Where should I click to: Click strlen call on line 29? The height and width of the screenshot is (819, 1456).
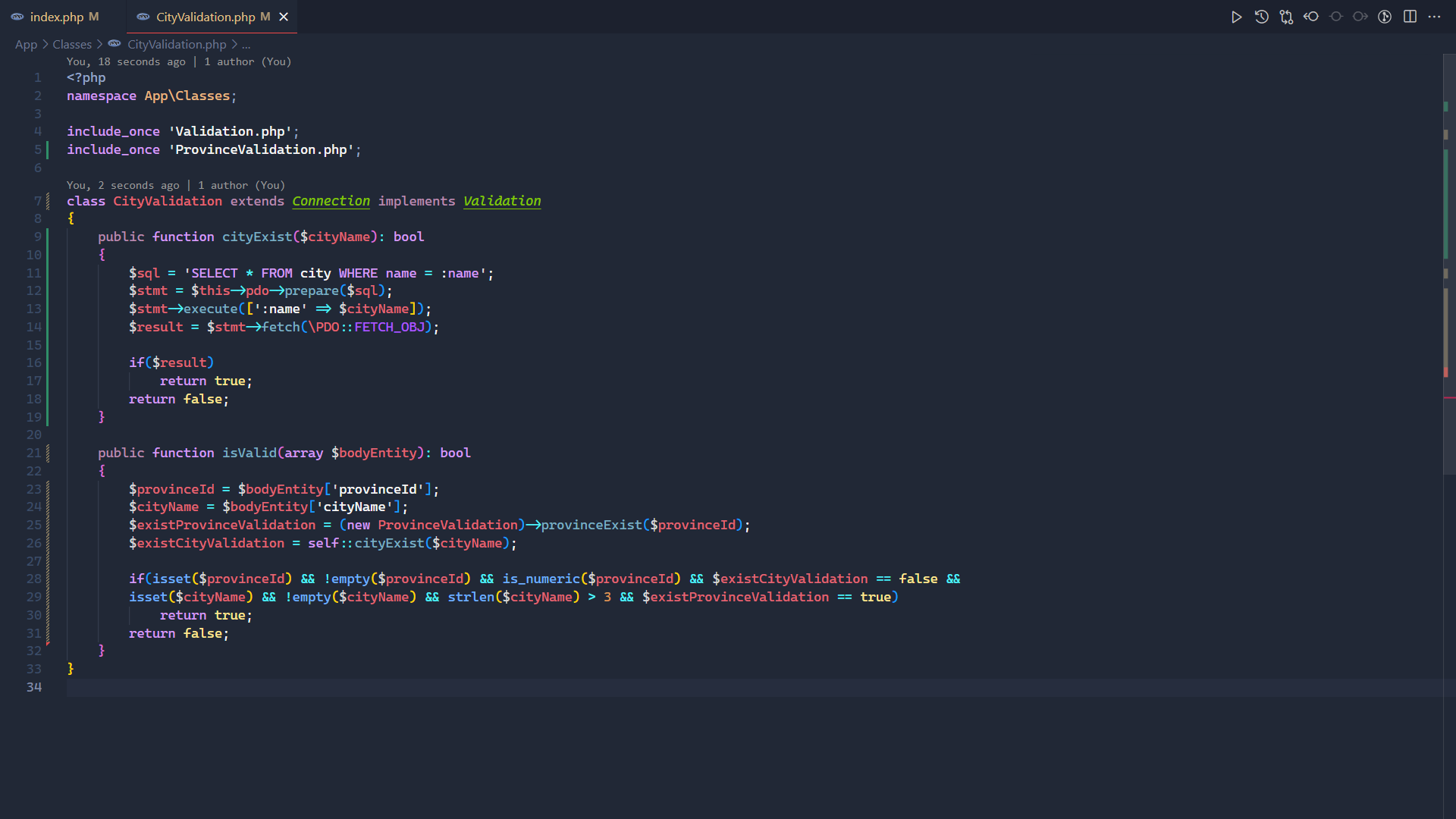tap(470, 597)
